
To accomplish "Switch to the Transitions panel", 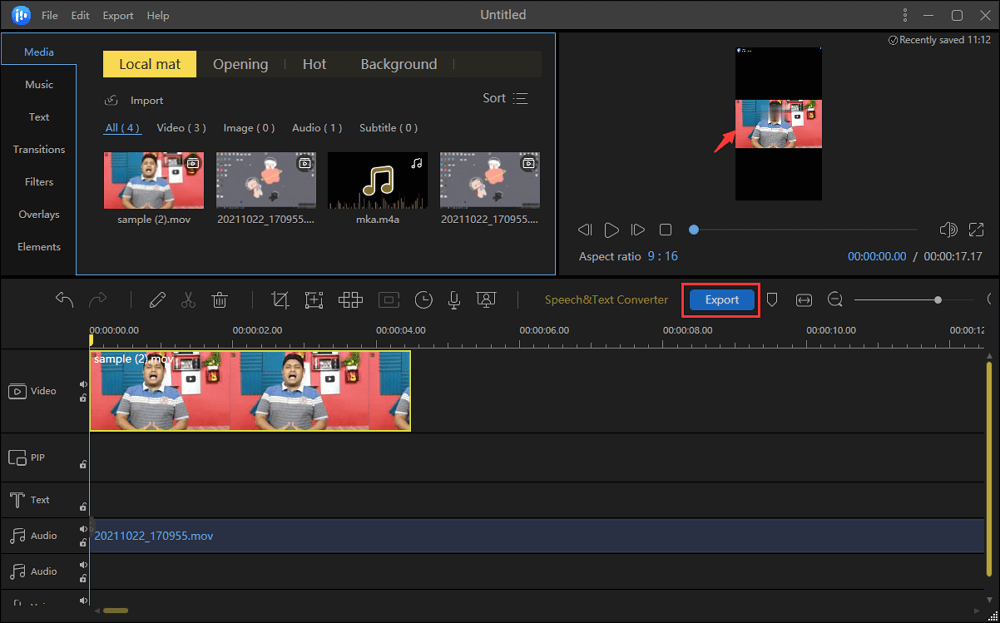I will pyautogui.click(x=39, y=150).
